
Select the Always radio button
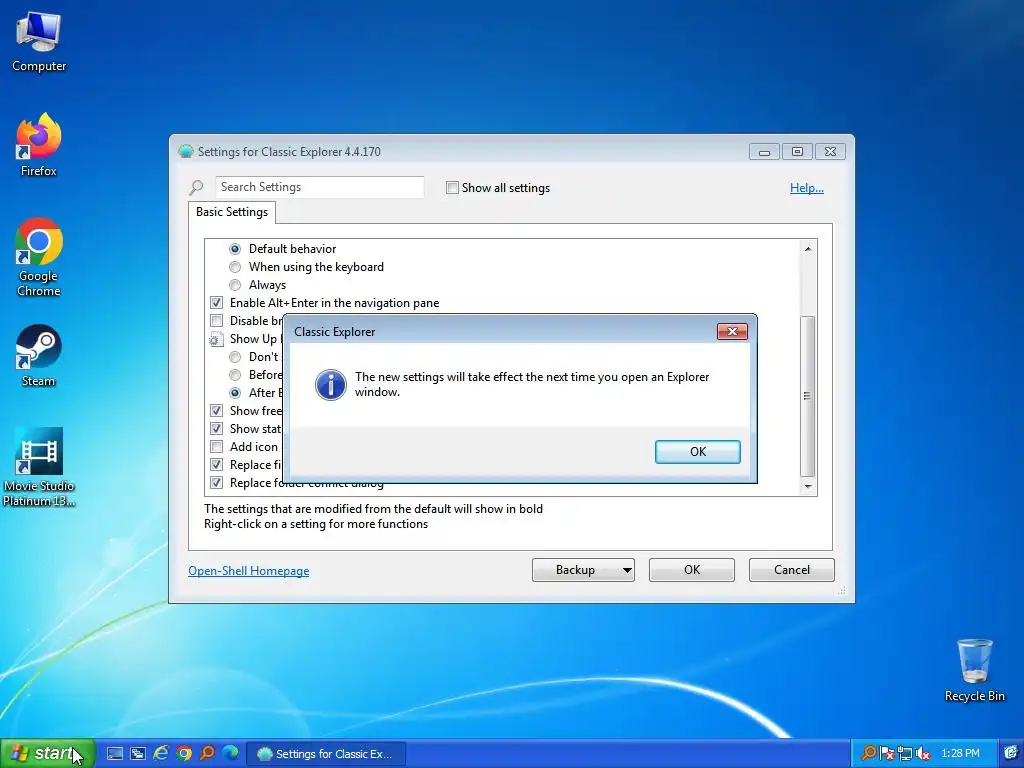235,285
